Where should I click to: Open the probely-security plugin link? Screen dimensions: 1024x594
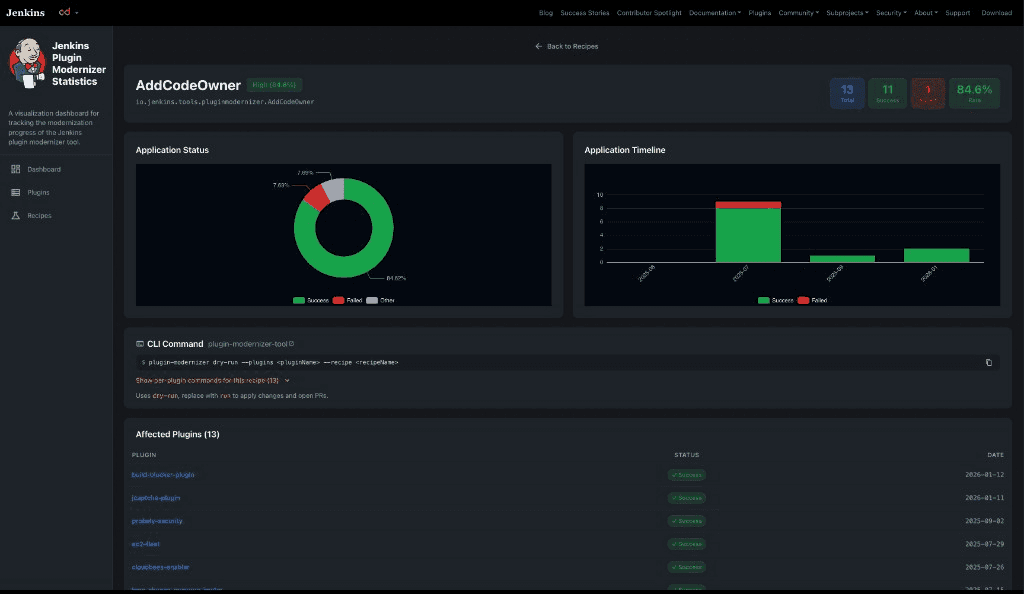coord(157,521)
